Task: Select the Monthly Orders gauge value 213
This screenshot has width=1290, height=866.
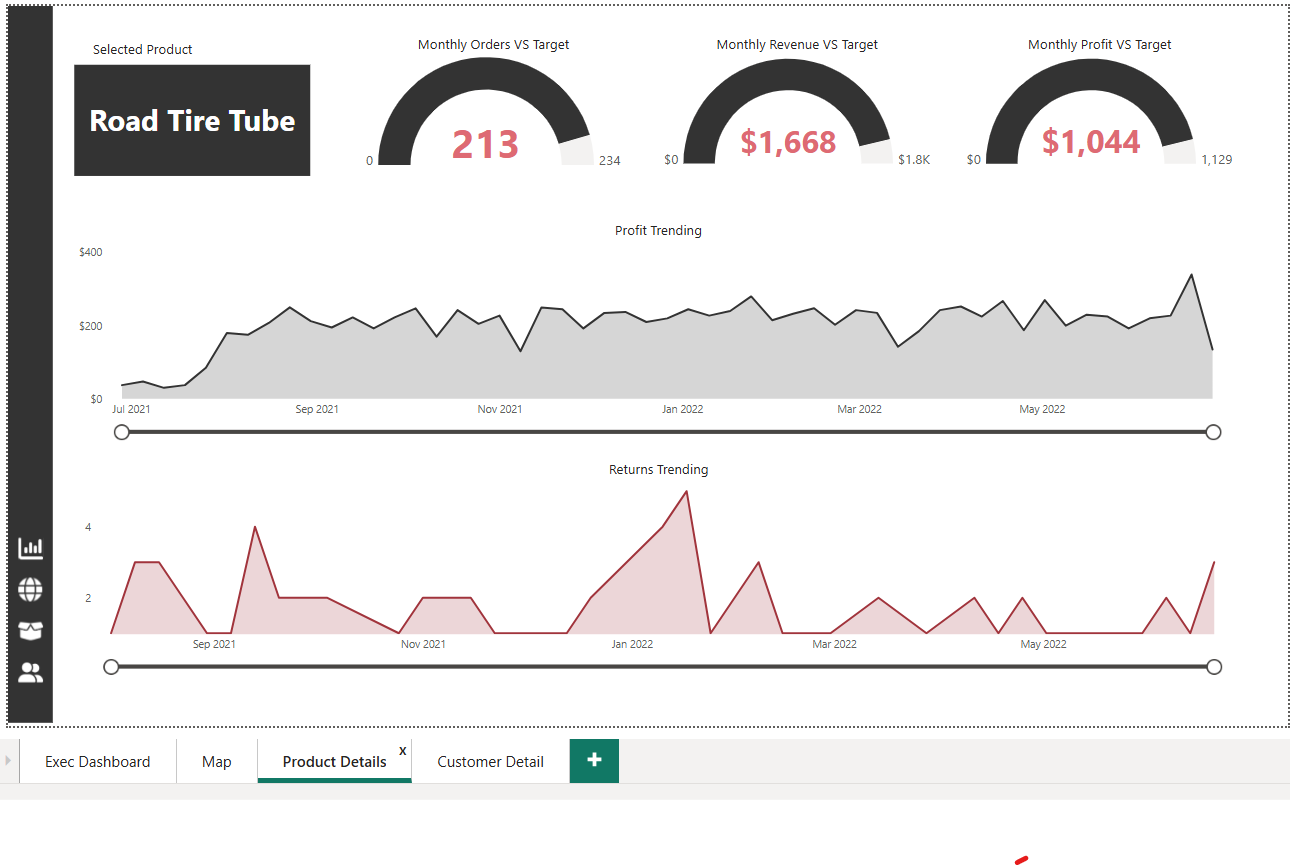Action: [485, 145]
